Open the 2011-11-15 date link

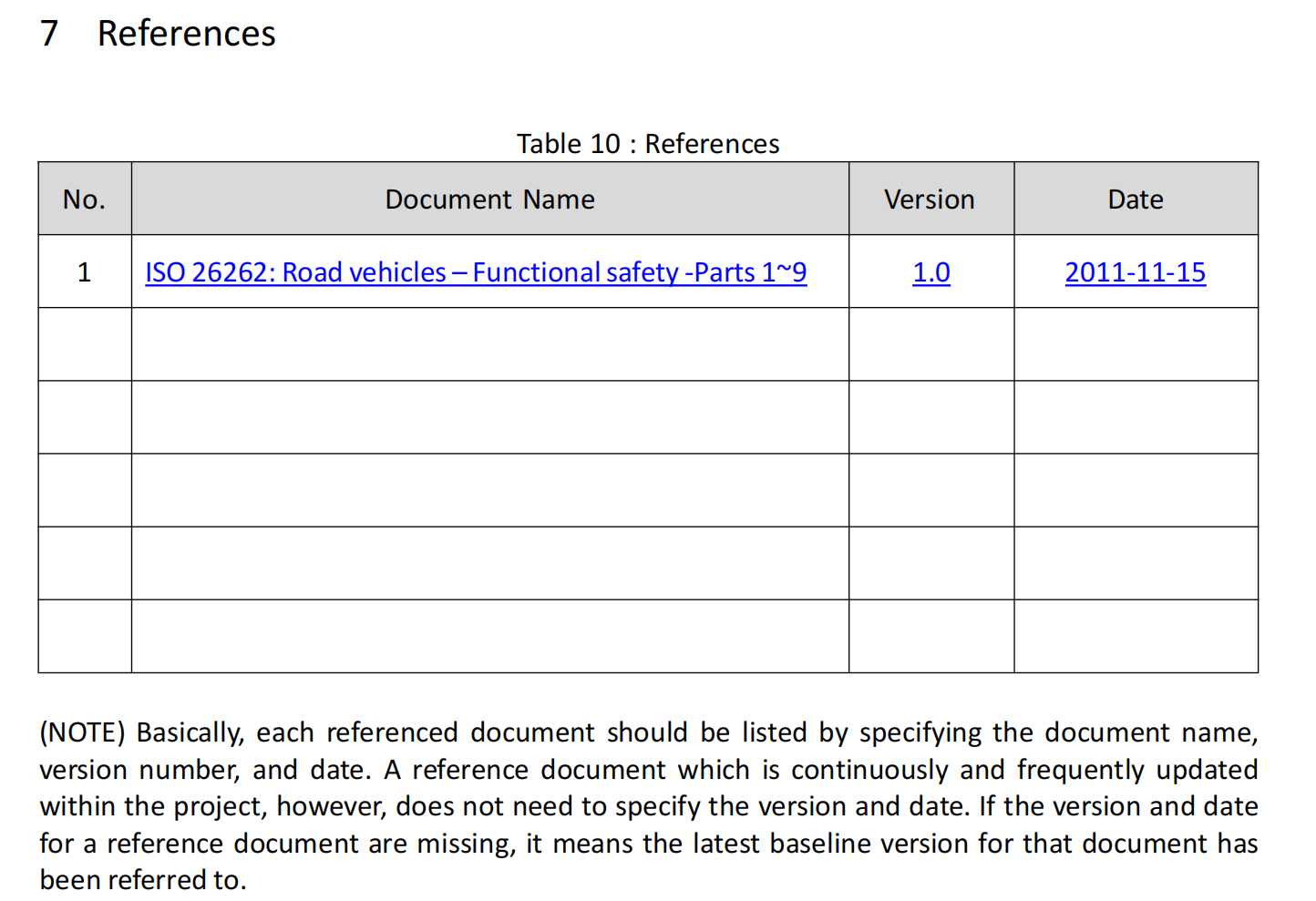[1135, 272]
